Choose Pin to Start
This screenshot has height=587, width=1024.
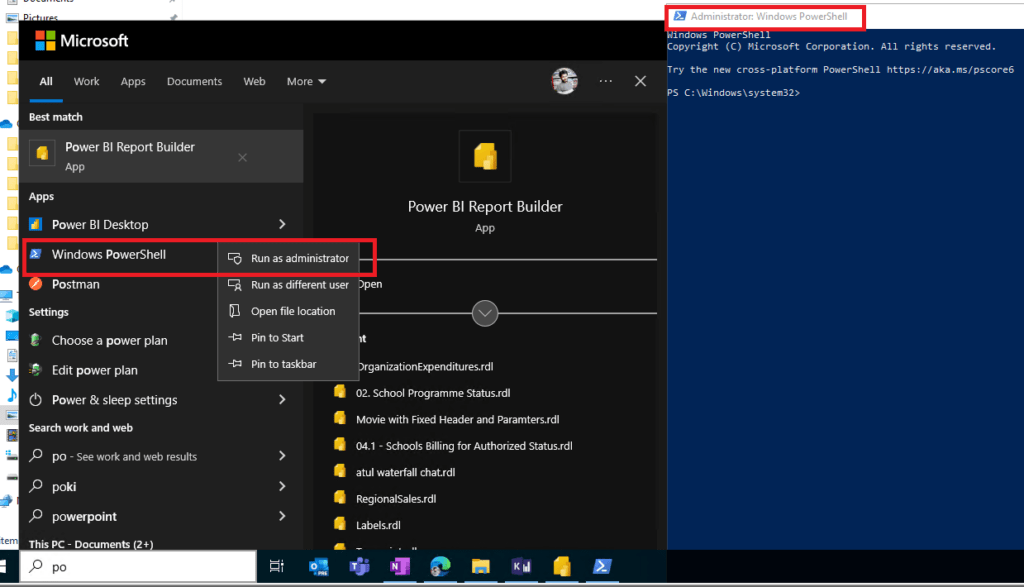[x=288, y=338]
